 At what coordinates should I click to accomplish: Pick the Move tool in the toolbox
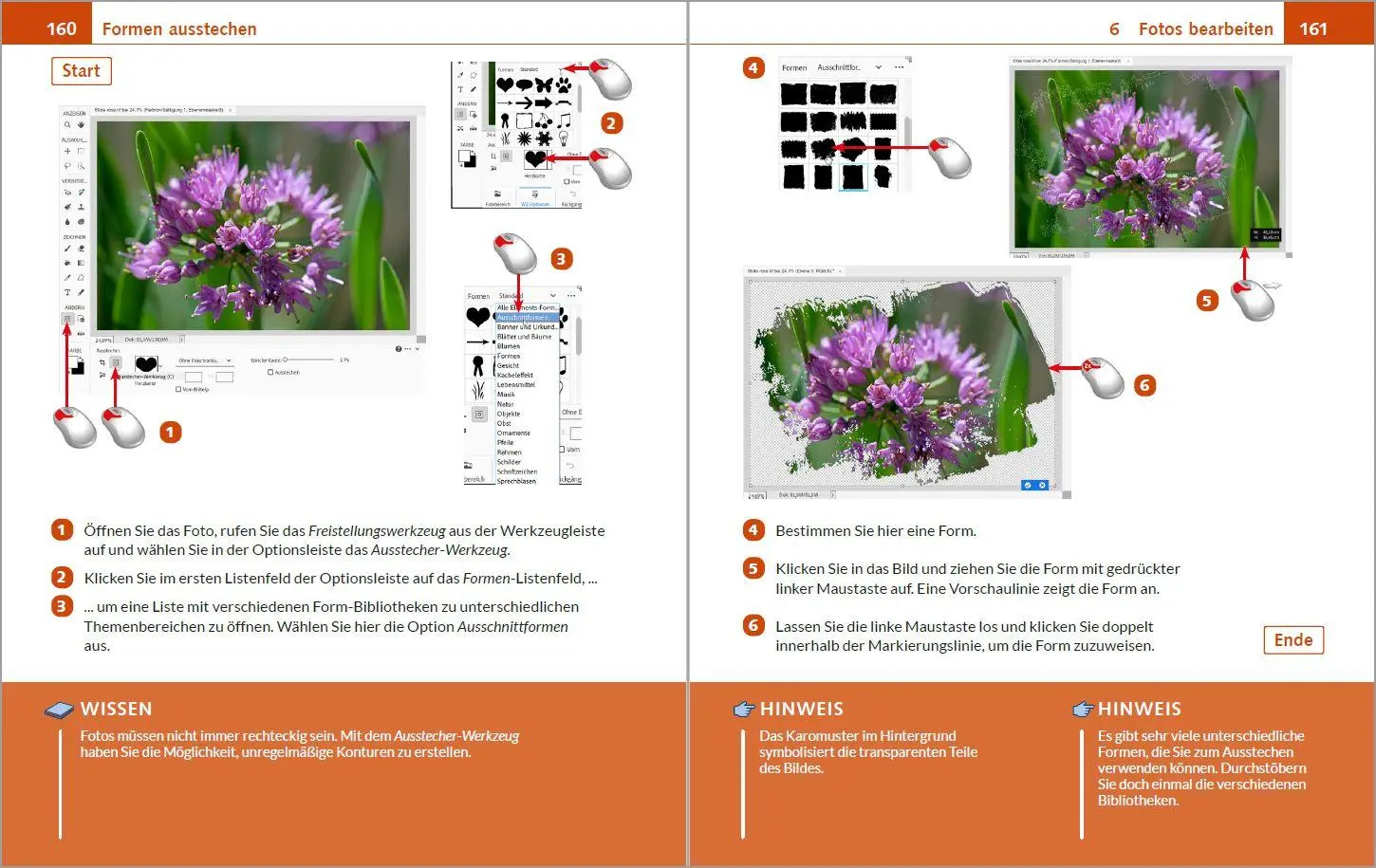pyautogui.click(x=67, y=151)
